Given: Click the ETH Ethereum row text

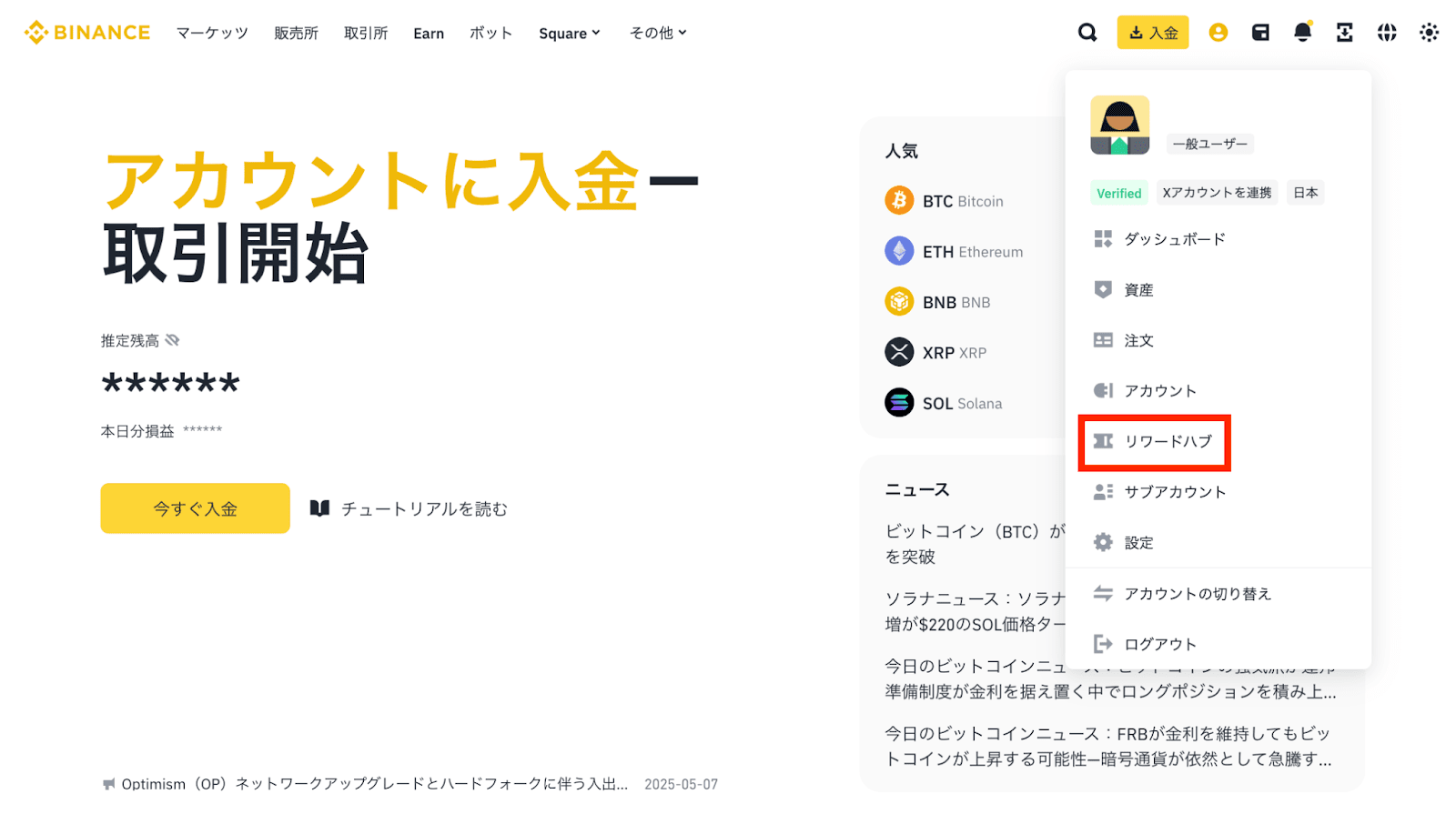Looking at the screenshot, I should [x=973, y=252].
